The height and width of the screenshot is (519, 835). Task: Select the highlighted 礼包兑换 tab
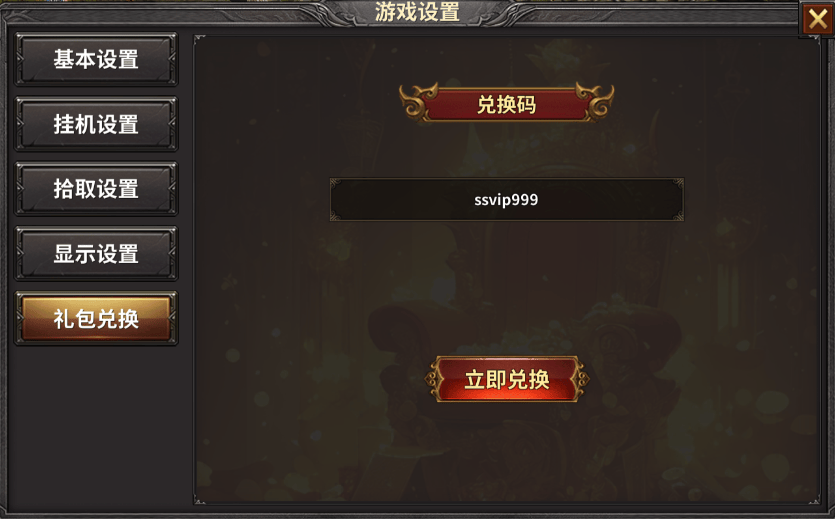coord(96,318)
